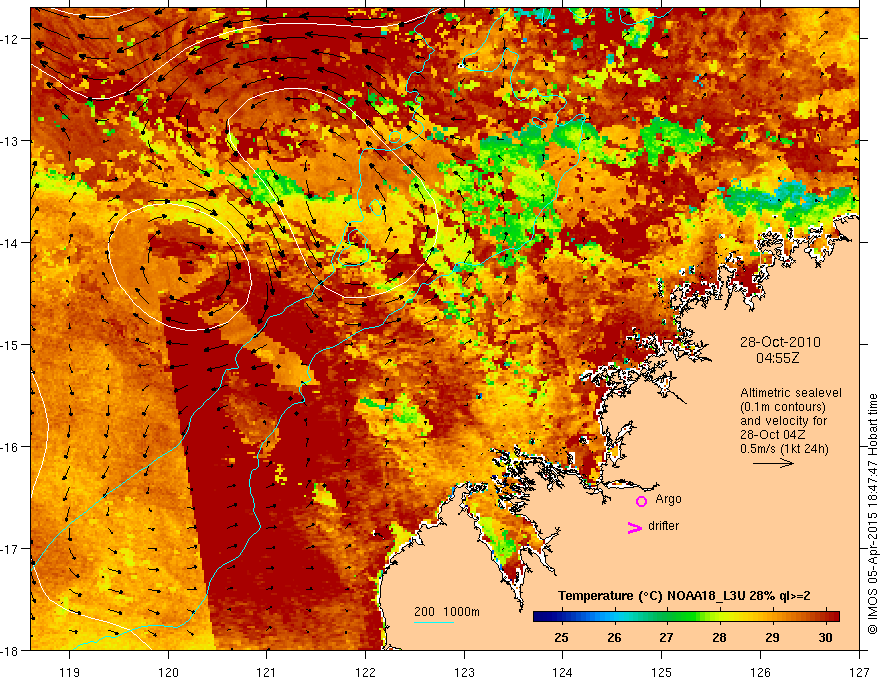Click longitude axis label 124

(563, 672)
